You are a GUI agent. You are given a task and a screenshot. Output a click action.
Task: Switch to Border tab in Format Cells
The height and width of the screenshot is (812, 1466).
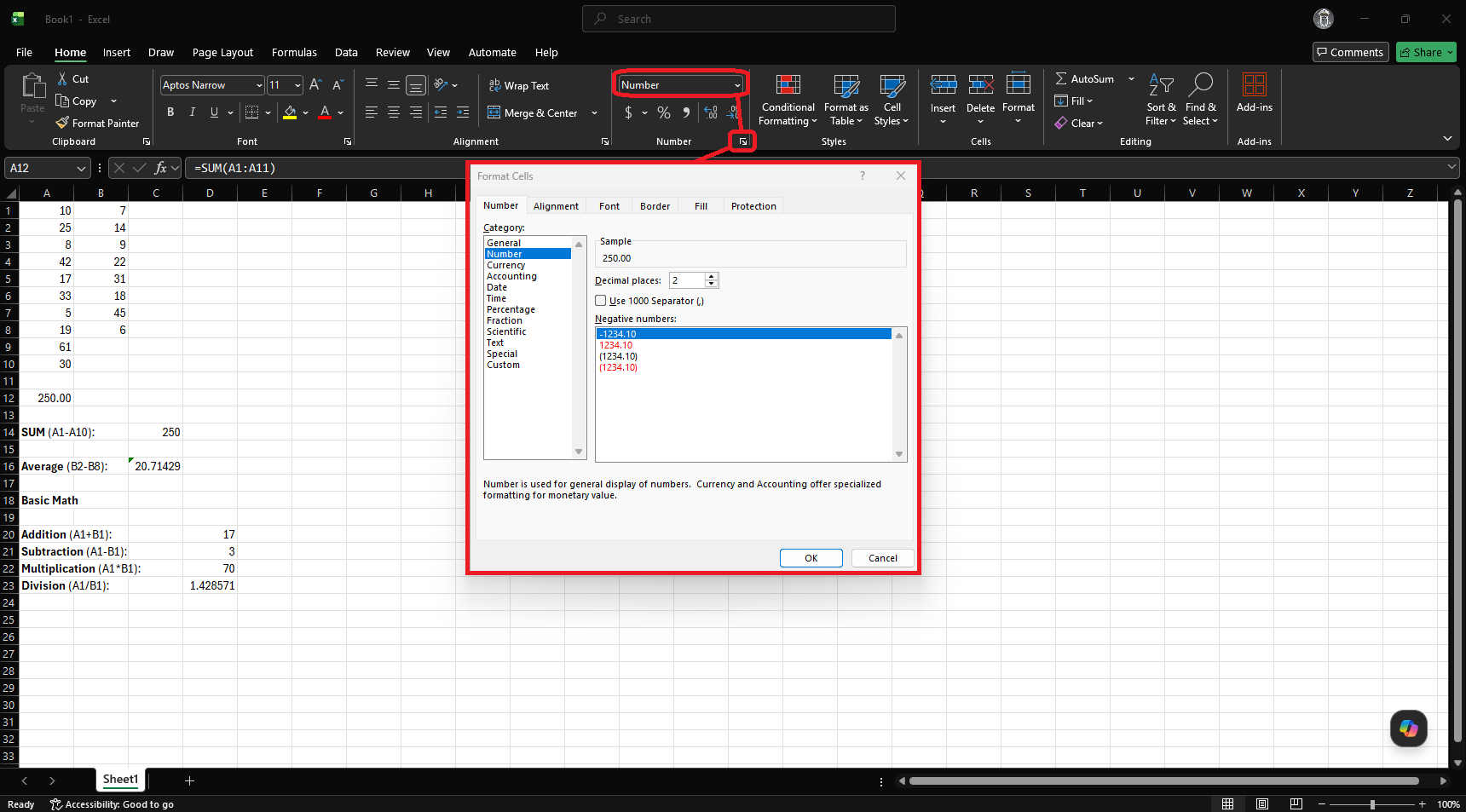pos(655,206)
